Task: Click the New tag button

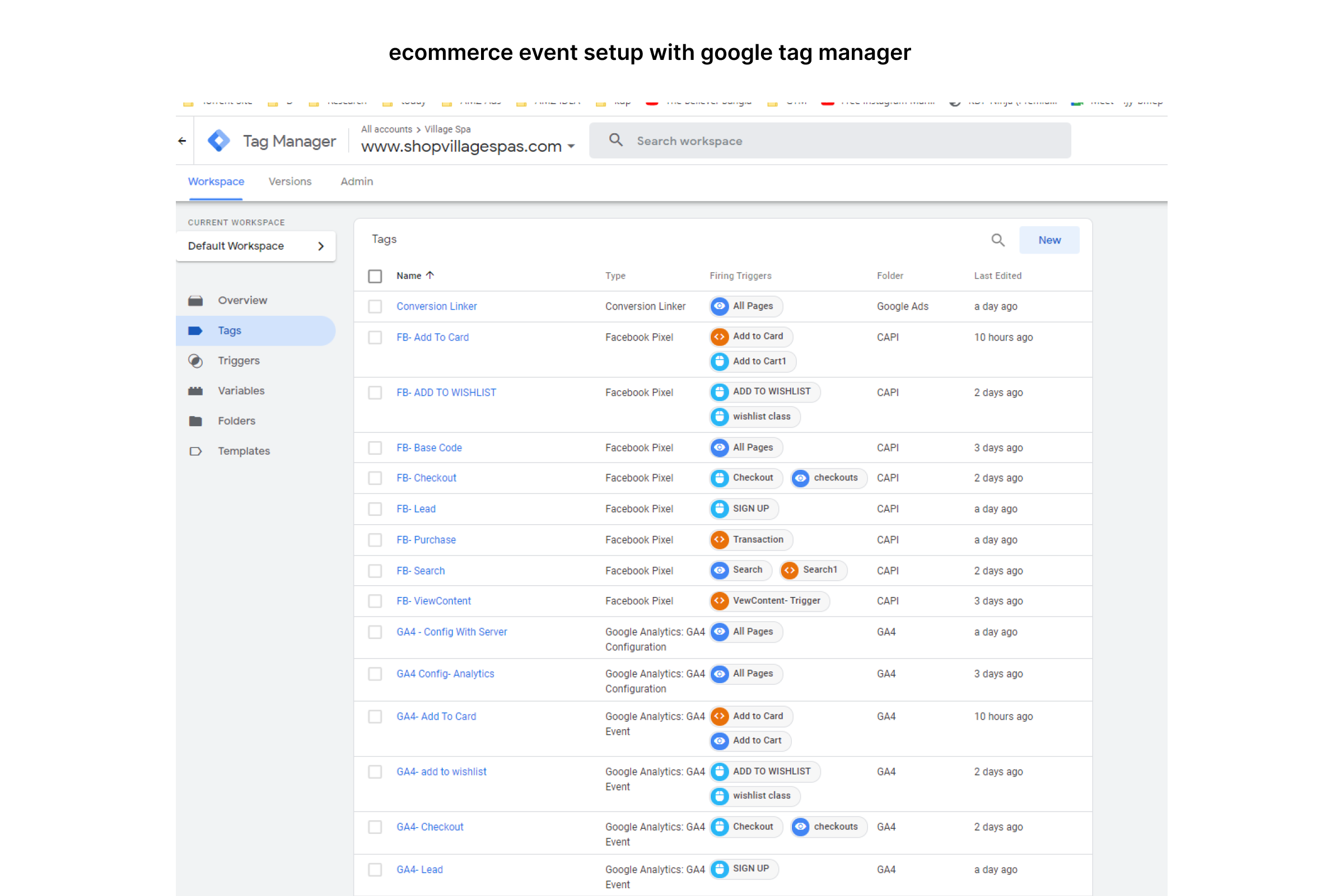Action: click(1049, 240)
